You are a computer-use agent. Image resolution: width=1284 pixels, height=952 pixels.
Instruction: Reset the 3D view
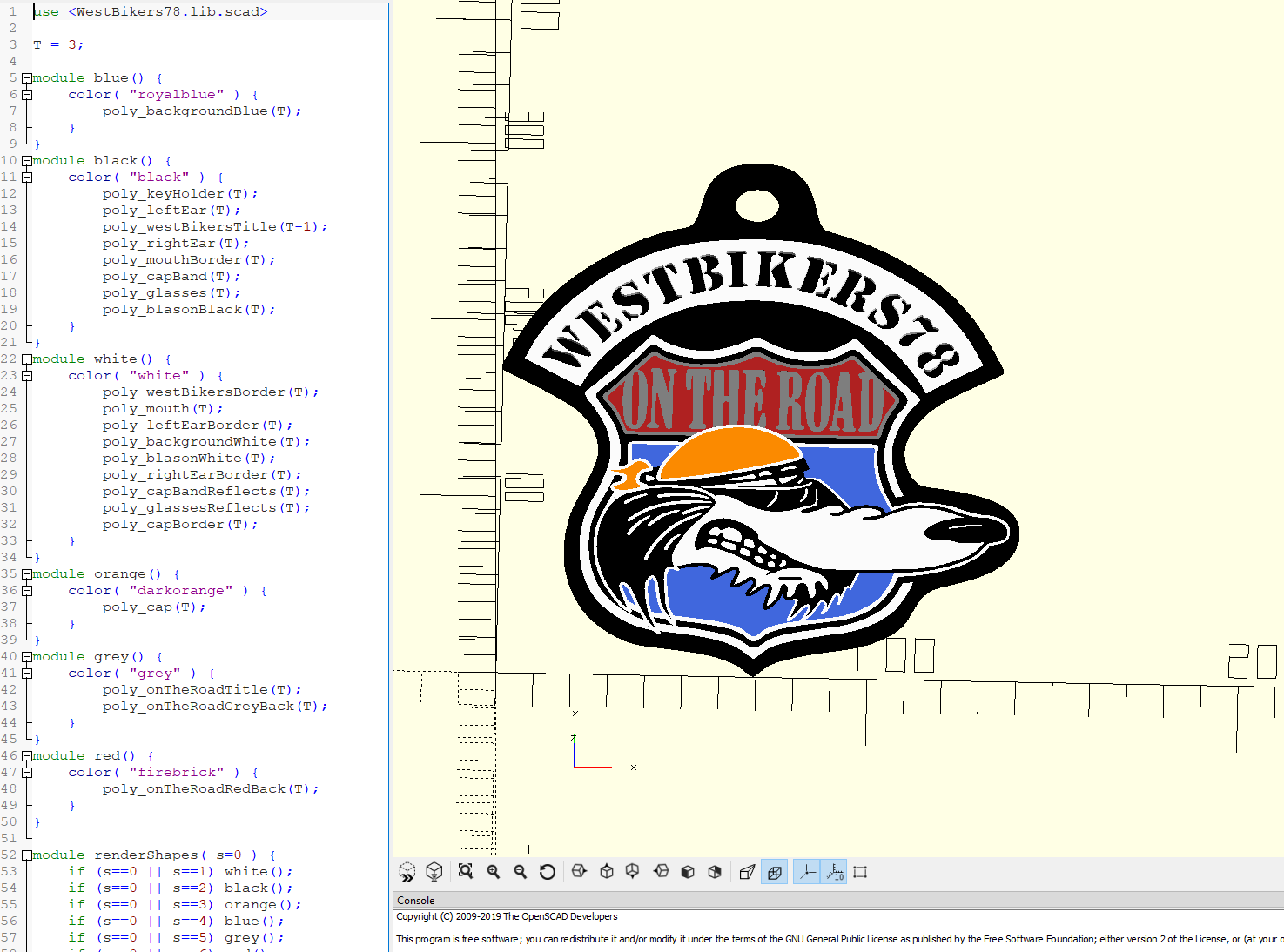(548, 872)
